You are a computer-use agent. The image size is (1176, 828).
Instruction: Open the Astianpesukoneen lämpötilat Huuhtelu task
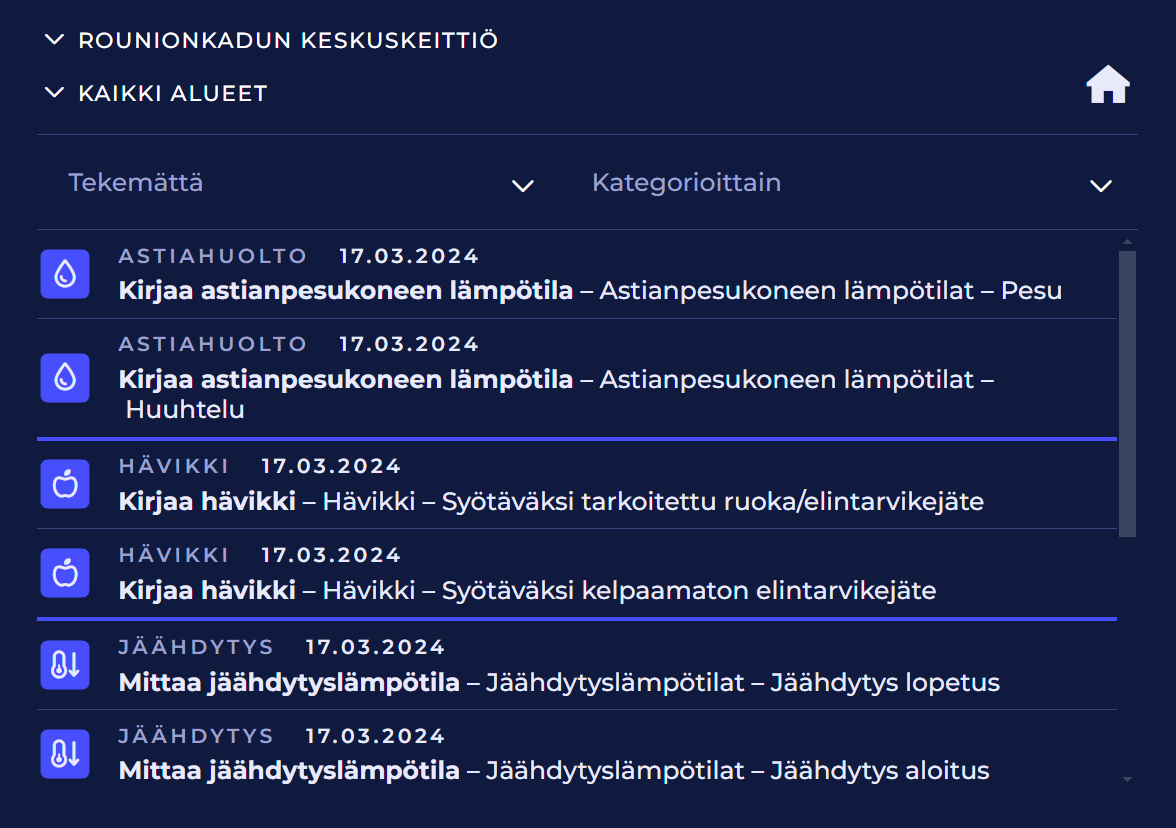tap(560, 393)
